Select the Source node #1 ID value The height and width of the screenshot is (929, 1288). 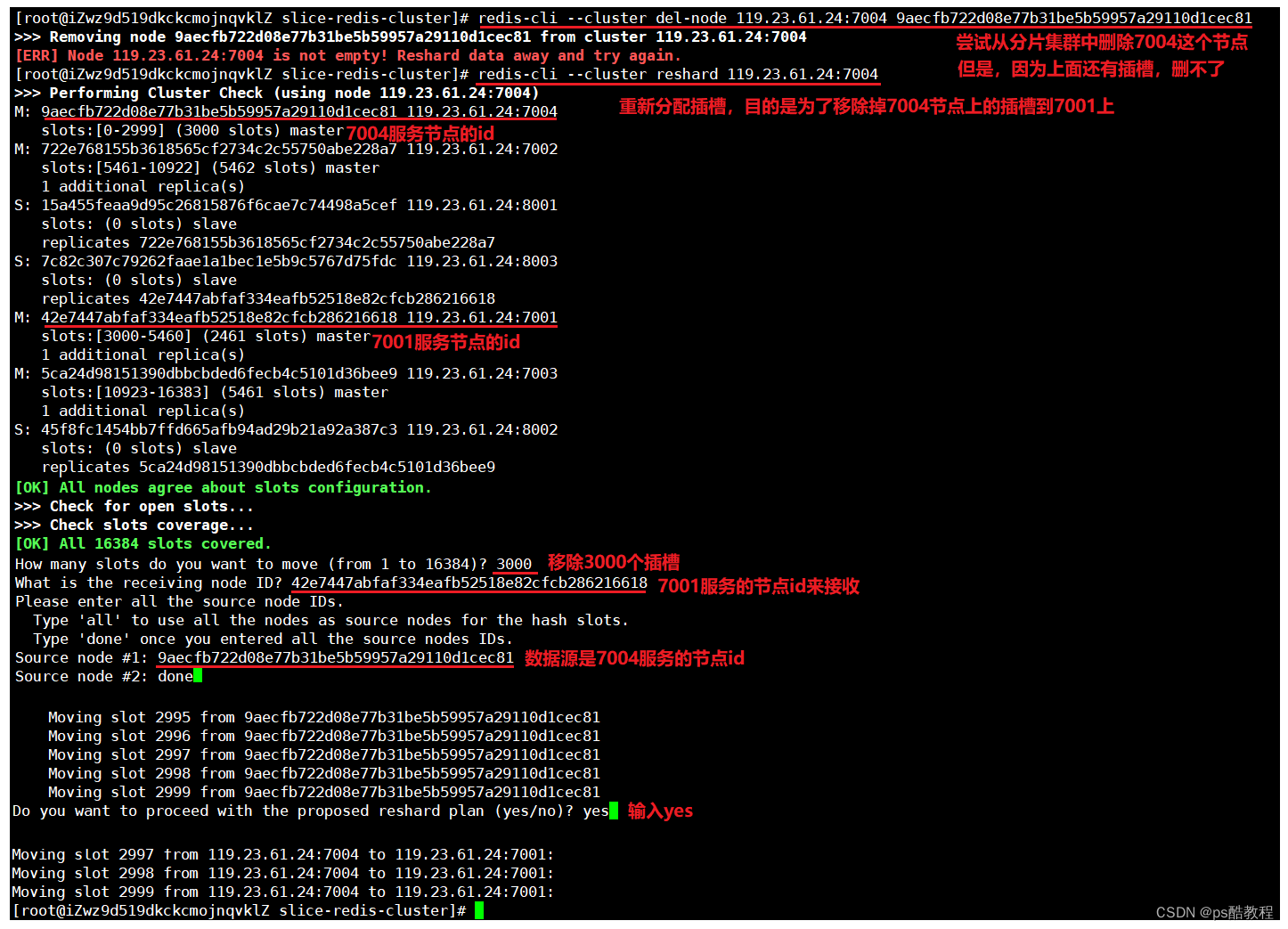tap(336, 657)
